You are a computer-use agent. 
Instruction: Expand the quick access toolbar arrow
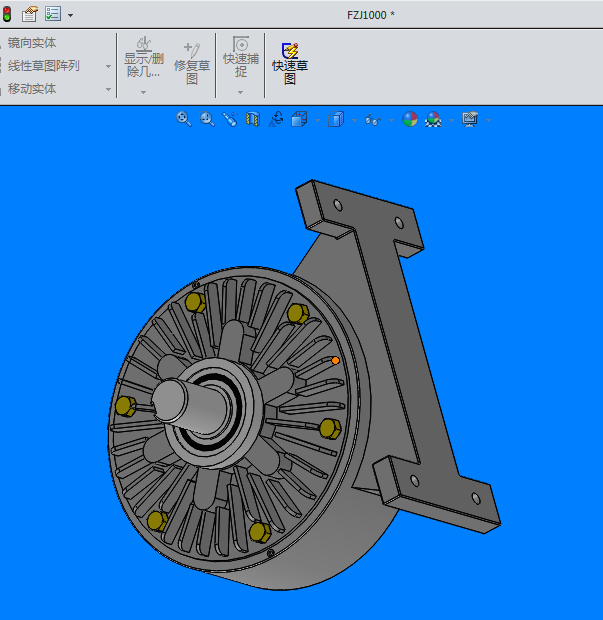(70, 15)
